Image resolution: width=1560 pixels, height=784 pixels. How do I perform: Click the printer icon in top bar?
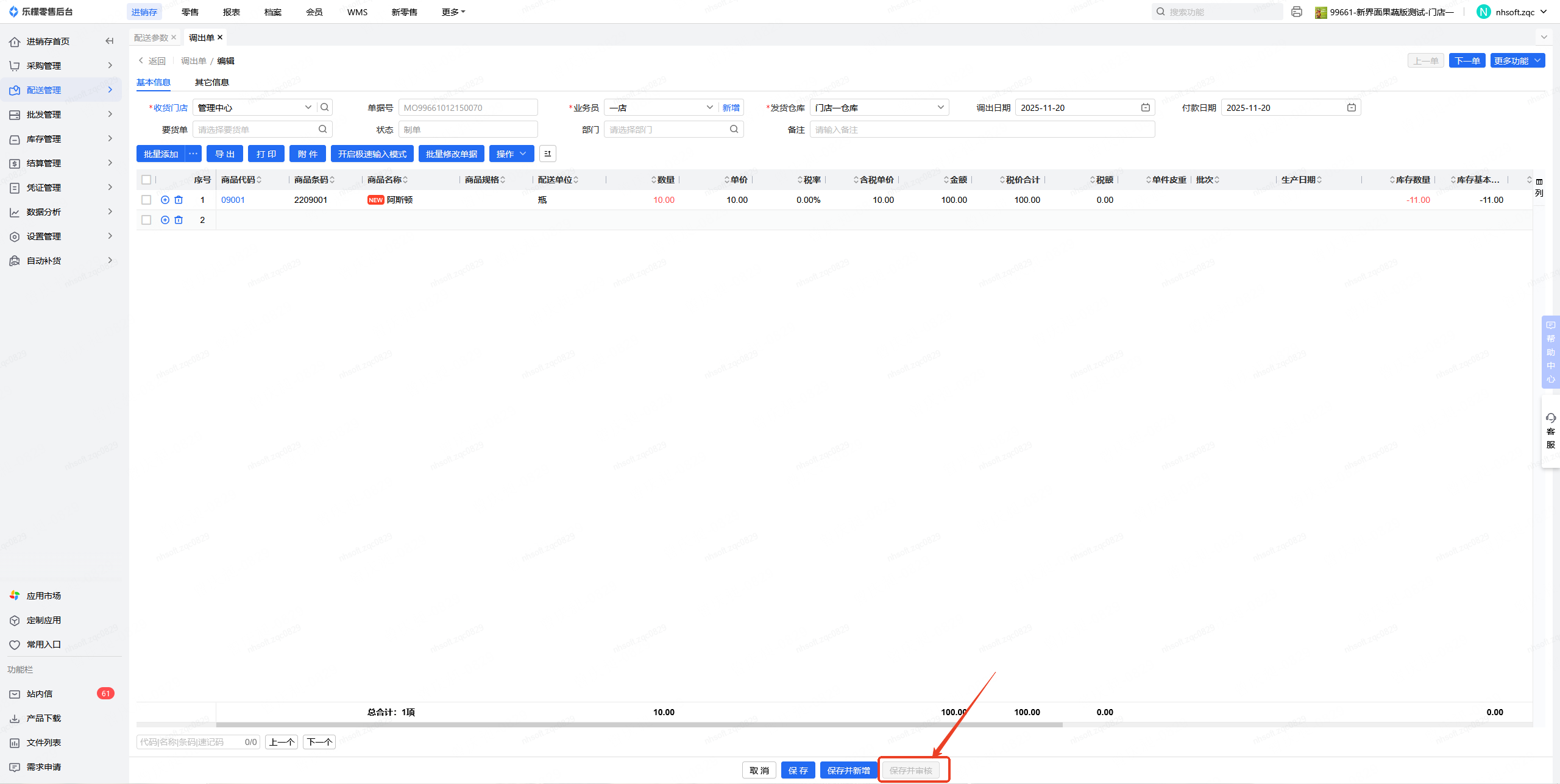click(x=1297, y=12)
